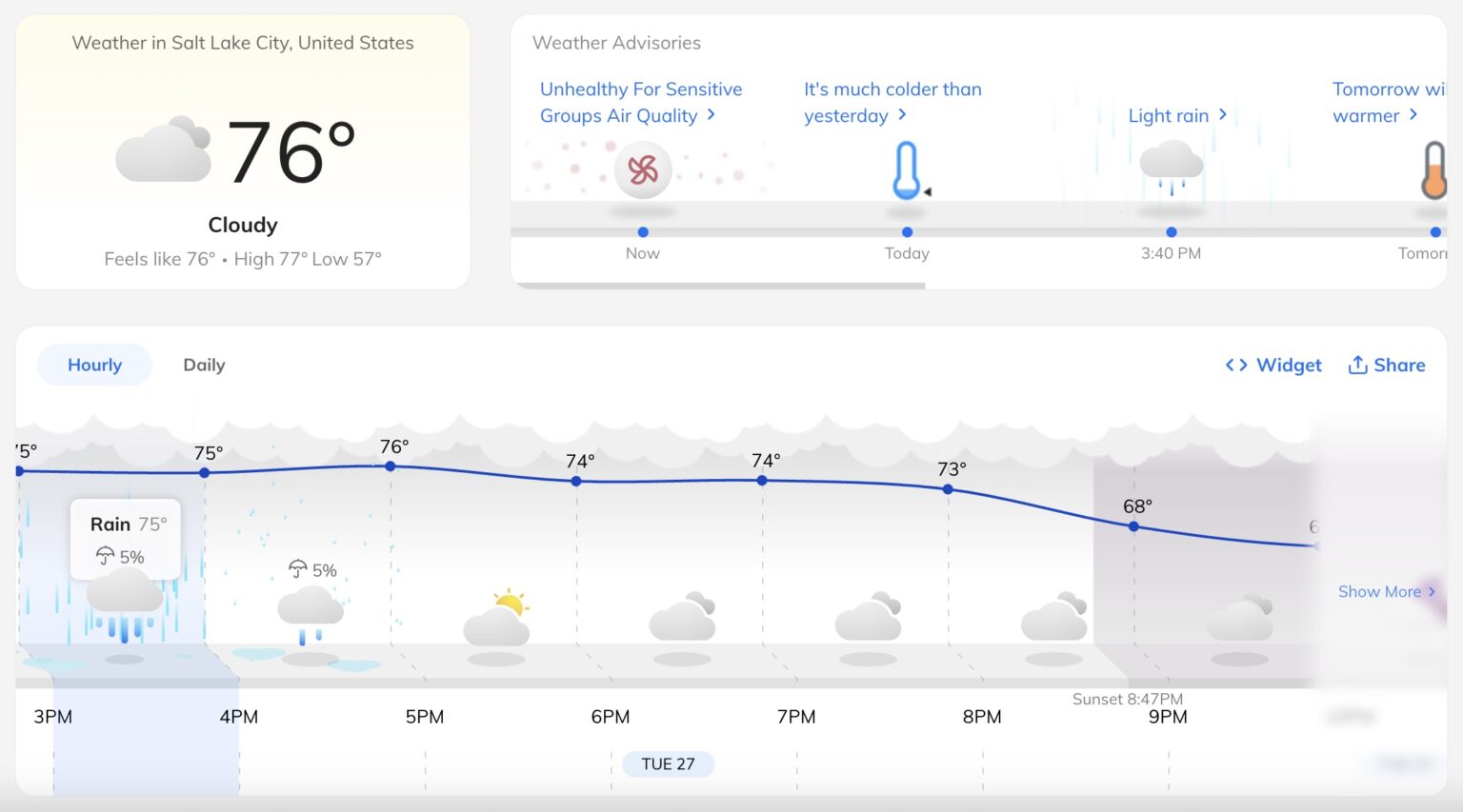This screenshot has height=812, width=1463.
Task: Switch to the Hourly view
Action: [94, 365]
